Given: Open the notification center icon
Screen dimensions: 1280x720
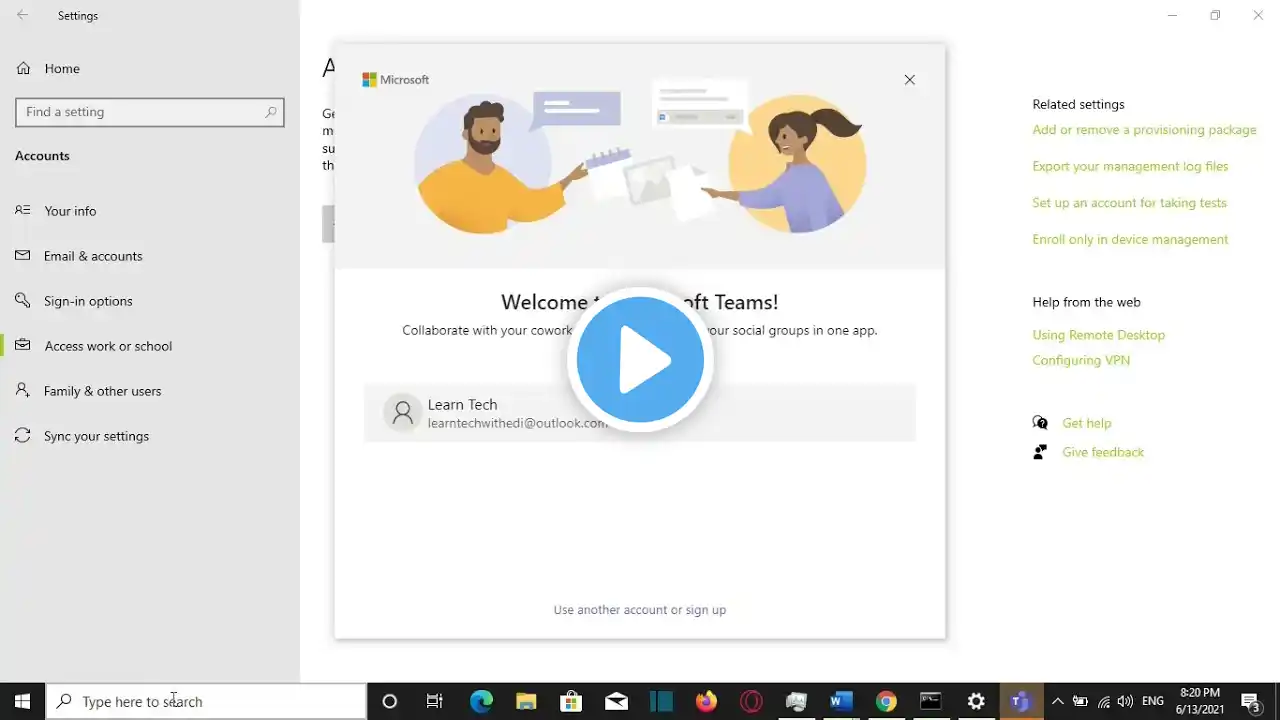Looking at the screenshot, I should click(x=1250, y=701).
